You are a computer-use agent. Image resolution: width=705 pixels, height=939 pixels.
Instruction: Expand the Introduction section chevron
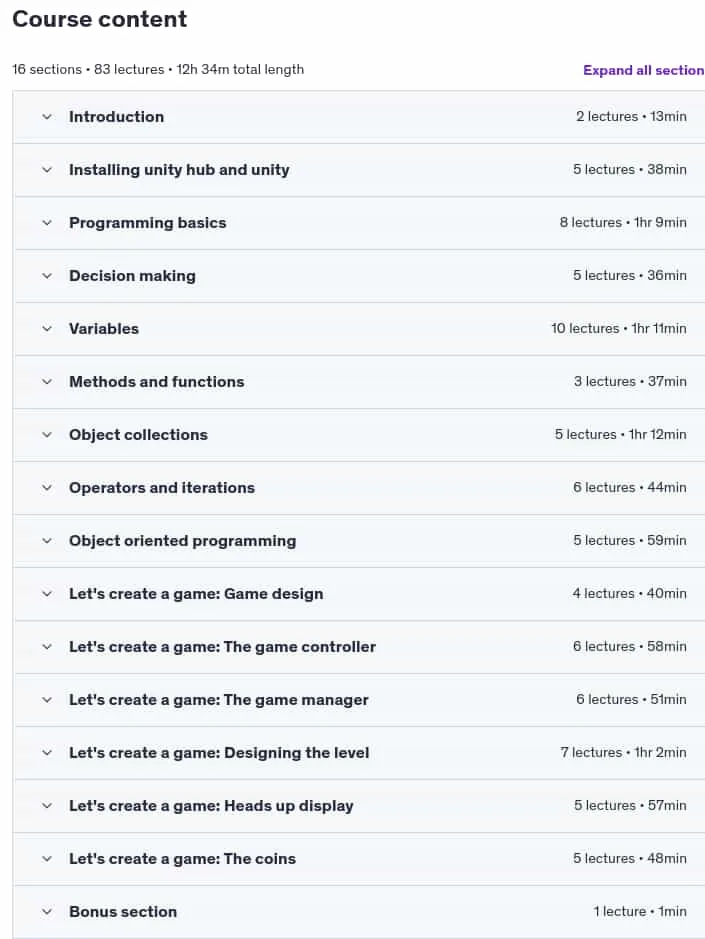click(47, 117)
